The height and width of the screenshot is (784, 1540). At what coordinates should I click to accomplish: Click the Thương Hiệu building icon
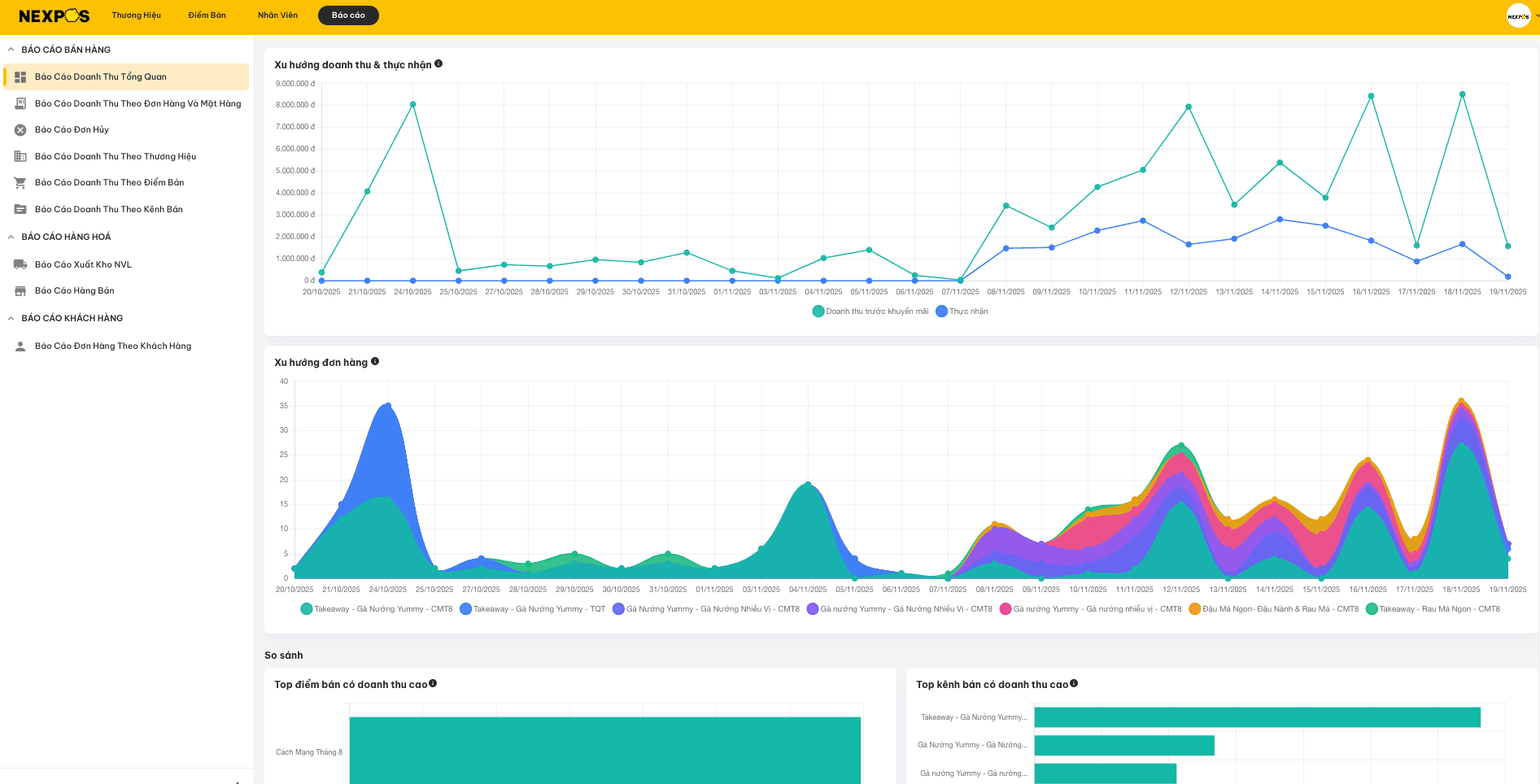(20, 157)
